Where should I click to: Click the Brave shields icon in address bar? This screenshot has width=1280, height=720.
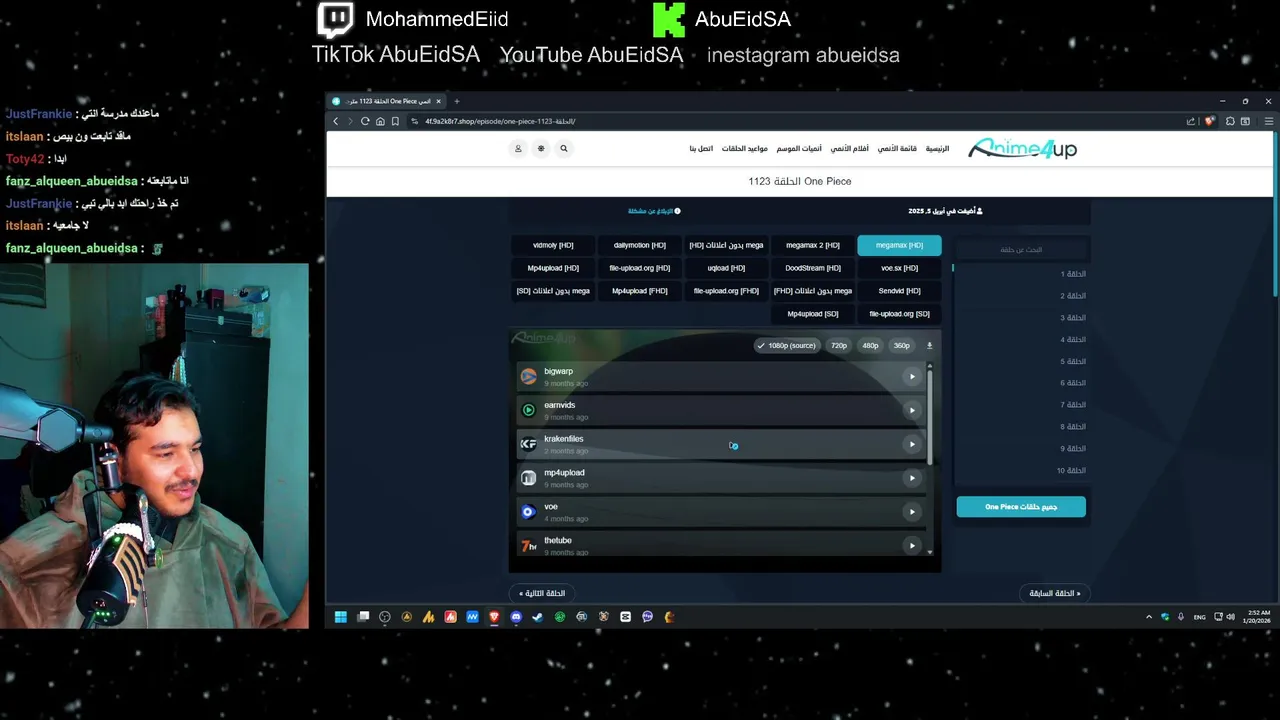coord(1209,121)
